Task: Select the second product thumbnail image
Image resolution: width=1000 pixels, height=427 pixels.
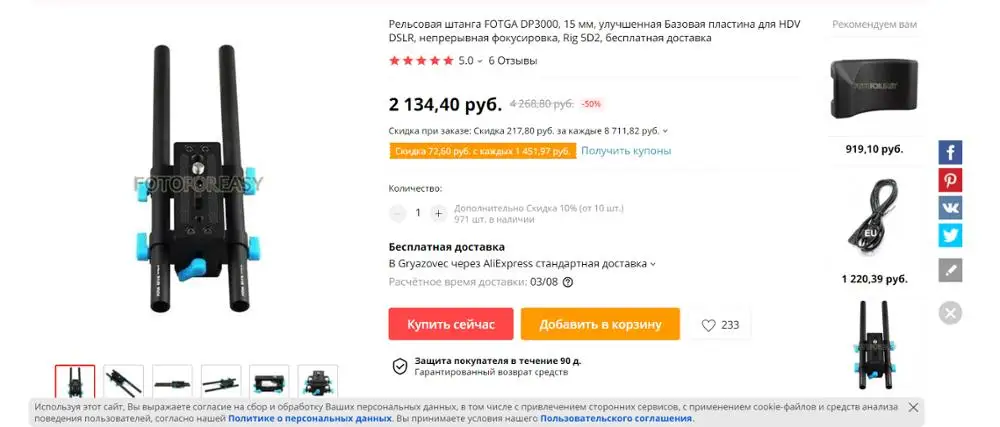Action: pyautogui.click(x=124, y=382)
